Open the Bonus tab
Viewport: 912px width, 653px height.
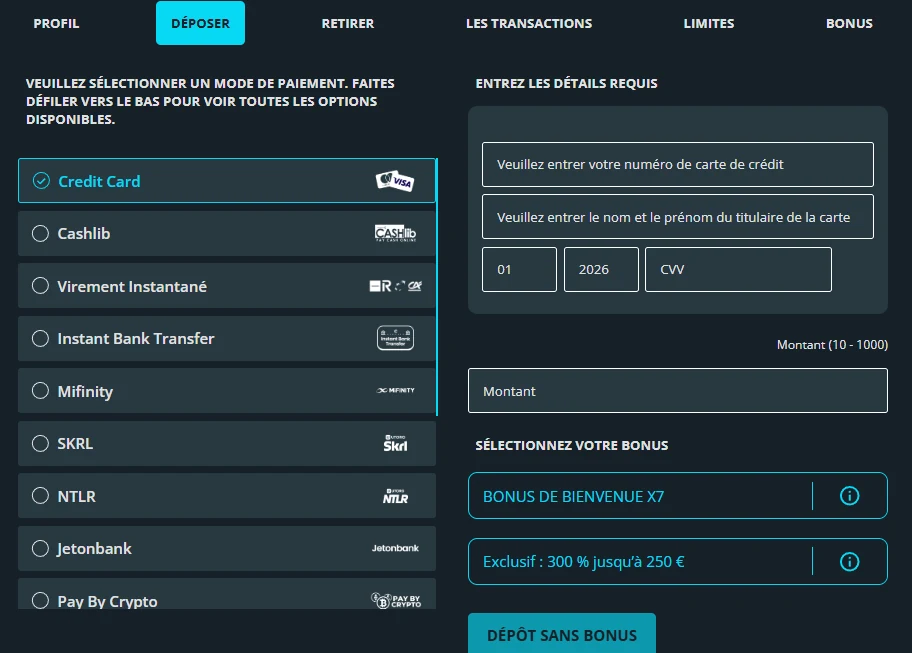pos(849,23)
